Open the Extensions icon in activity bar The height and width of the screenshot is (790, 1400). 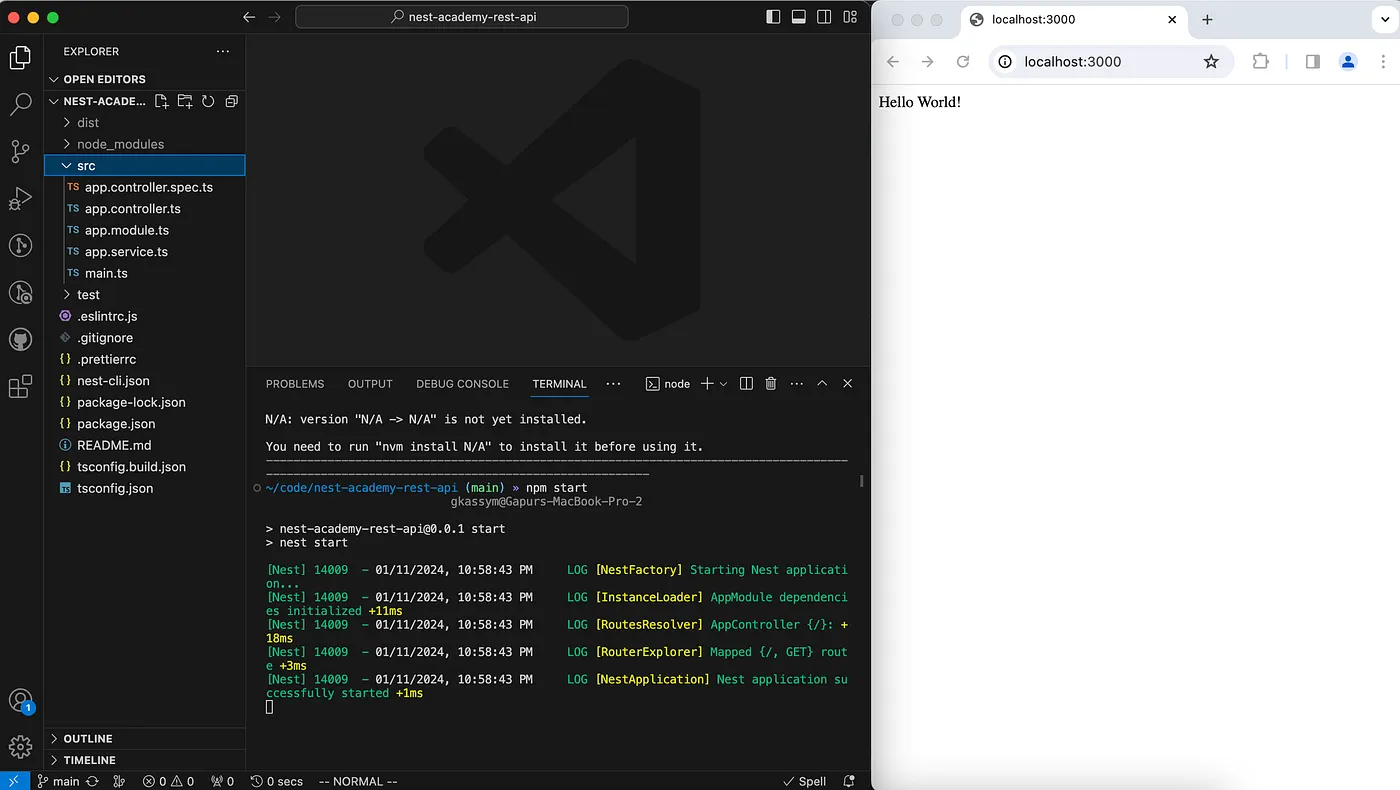point(20,386)
